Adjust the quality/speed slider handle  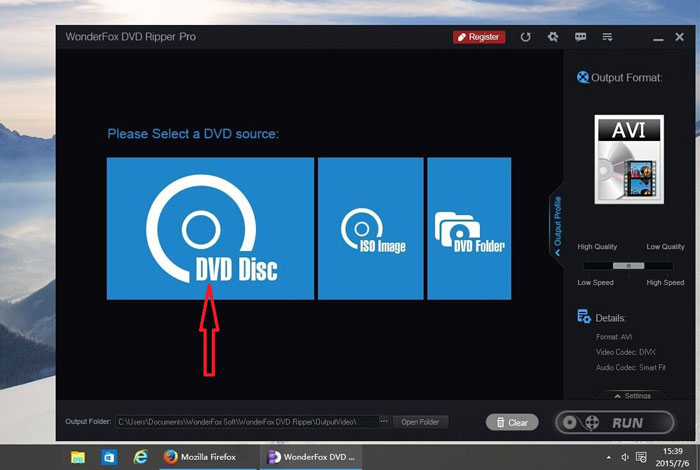tap(629, 266)
